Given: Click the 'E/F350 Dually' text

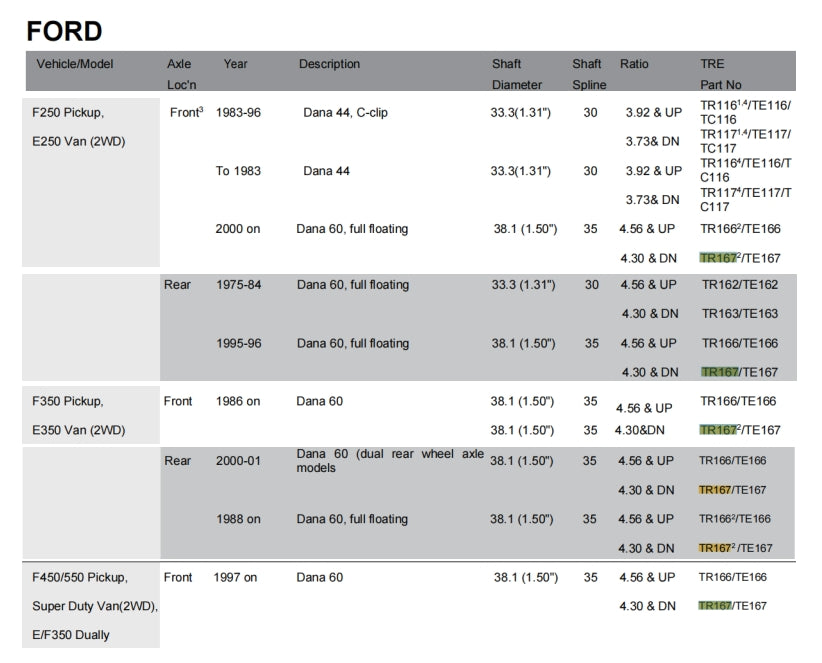Looking at the screenshot, I should 71,635.
